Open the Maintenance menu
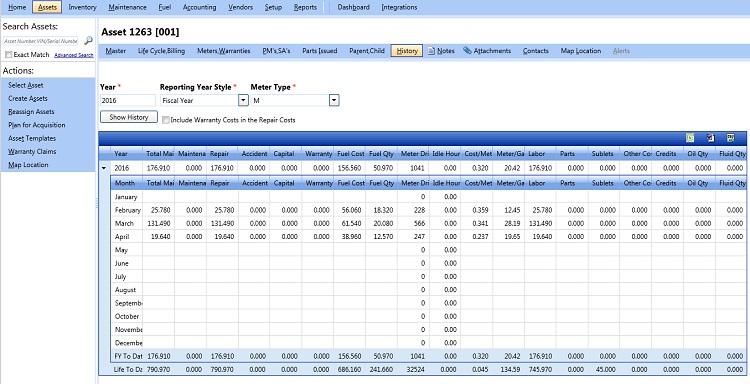Screen dimensions: 750x384 click(127, 7)
